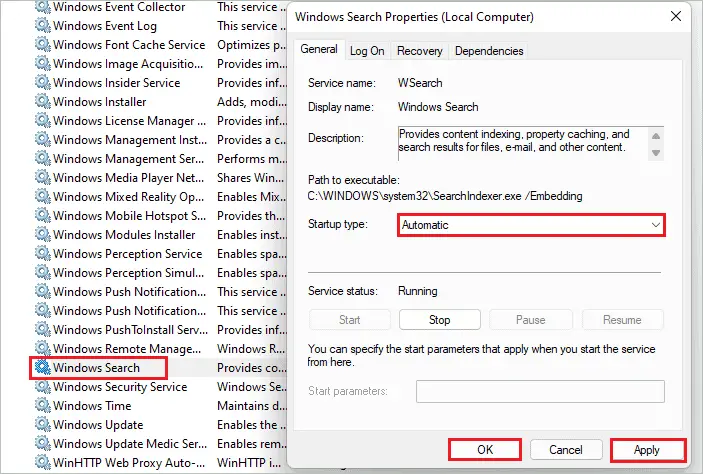Click the 'WinHTTP i...' description cell

[x=249, y=462]
